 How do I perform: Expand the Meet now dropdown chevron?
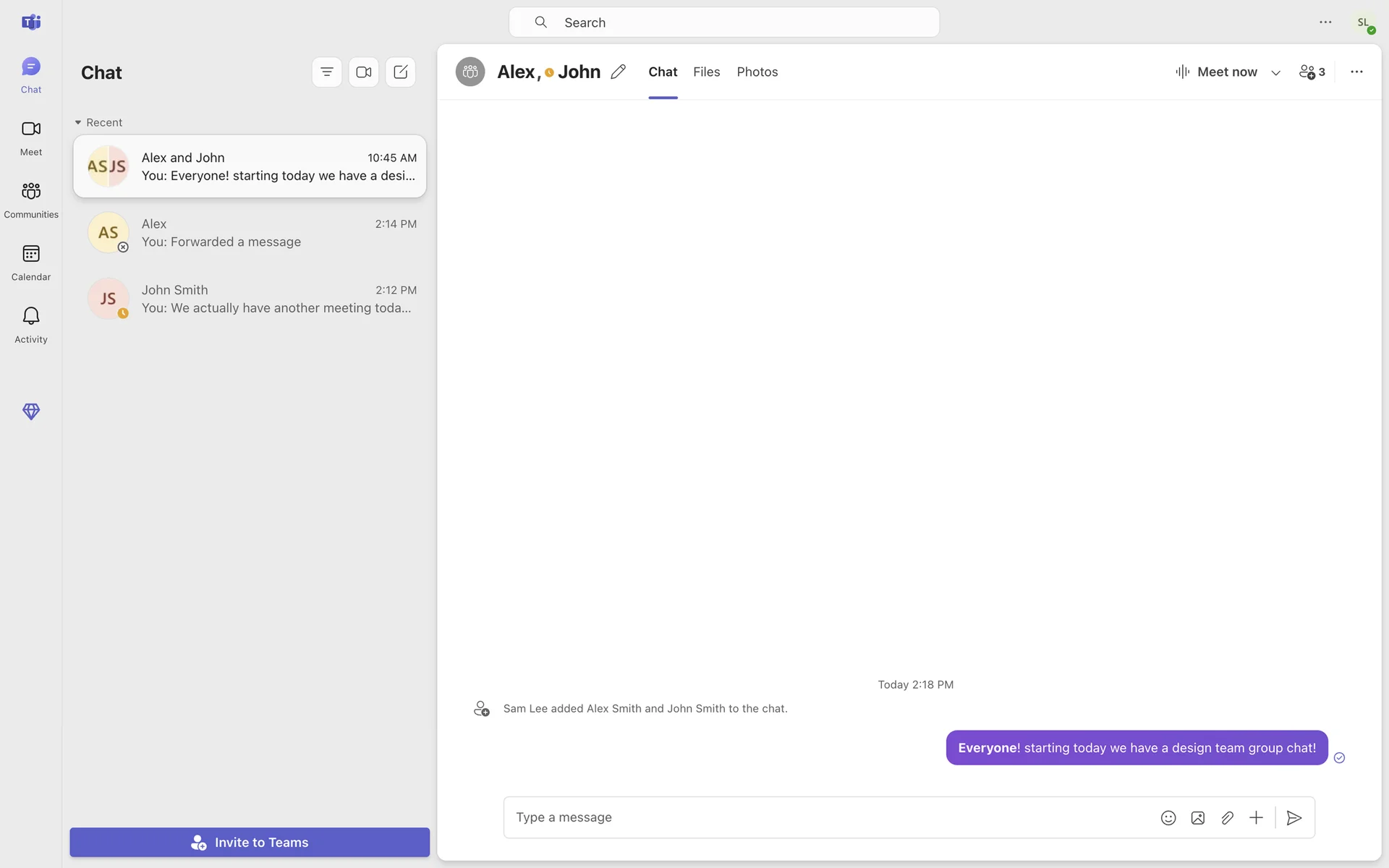[x=1275, y=72]
